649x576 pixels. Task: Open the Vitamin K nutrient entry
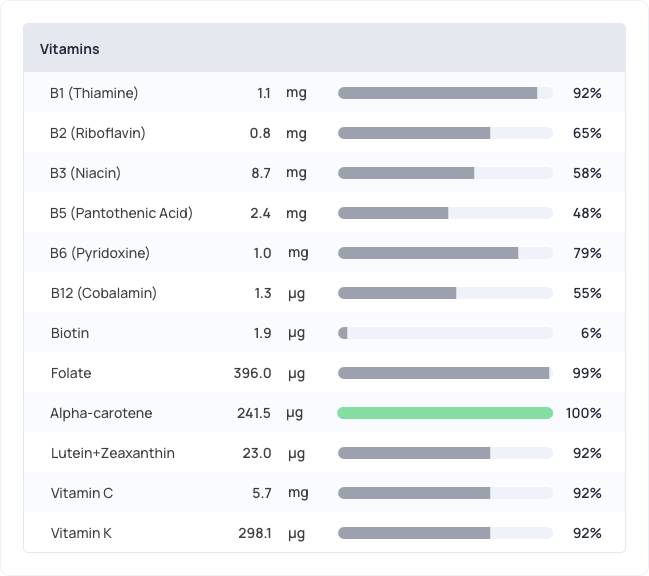tap(81, 533)
